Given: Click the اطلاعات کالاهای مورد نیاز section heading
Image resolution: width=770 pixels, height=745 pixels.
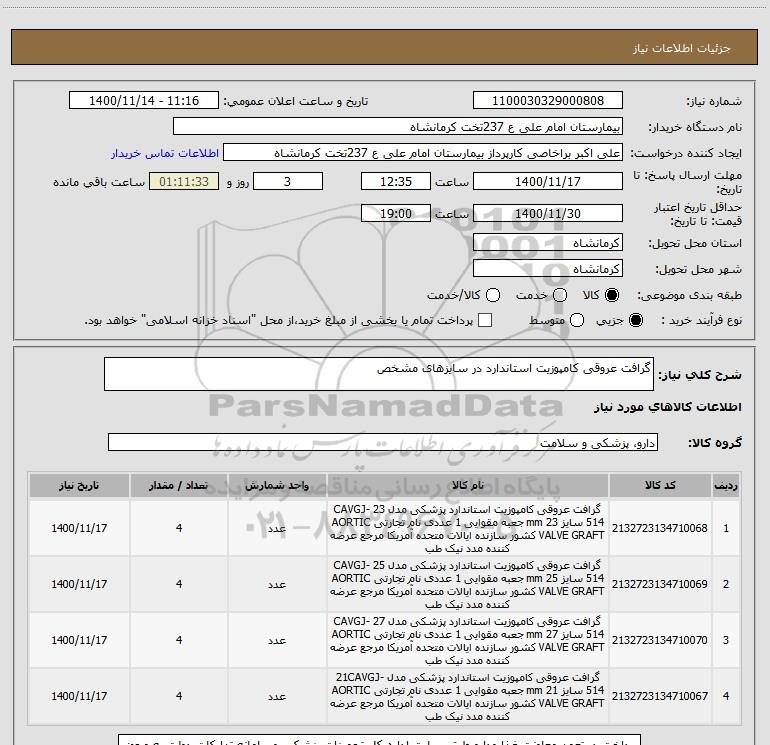Looking at the screenshot, I should click(x=668, y=407).
